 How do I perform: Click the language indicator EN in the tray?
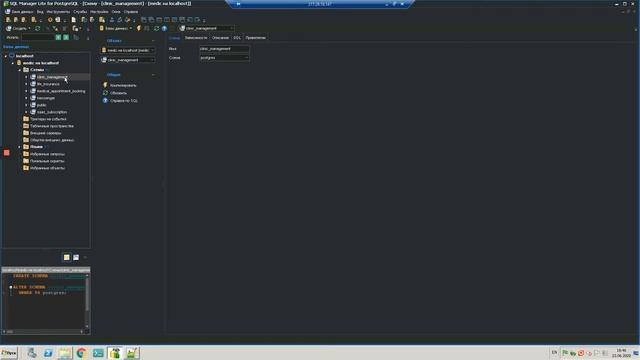pos(554,352)
